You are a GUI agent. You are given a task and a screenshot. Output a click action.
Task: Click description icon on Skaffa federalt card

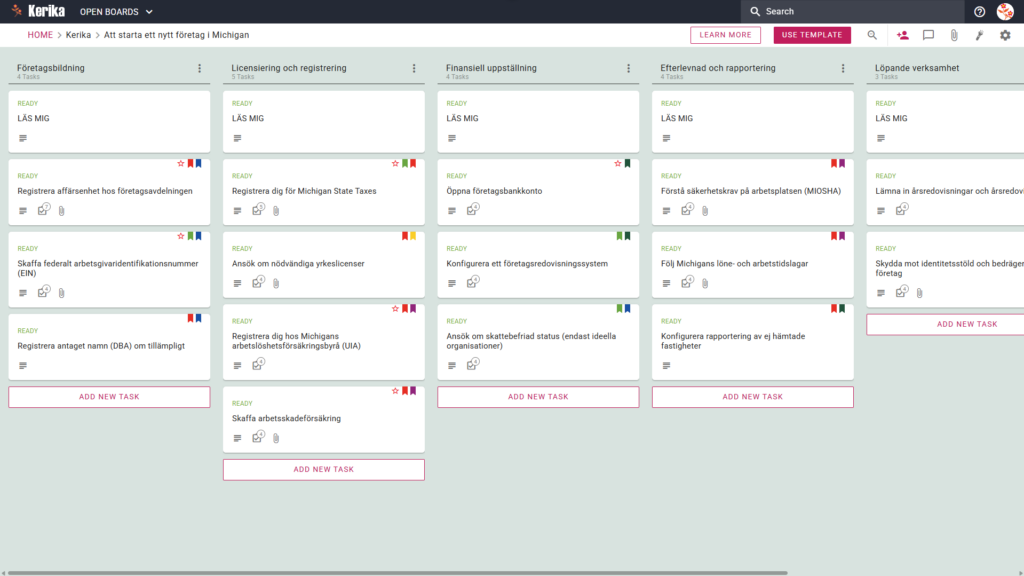23,293
